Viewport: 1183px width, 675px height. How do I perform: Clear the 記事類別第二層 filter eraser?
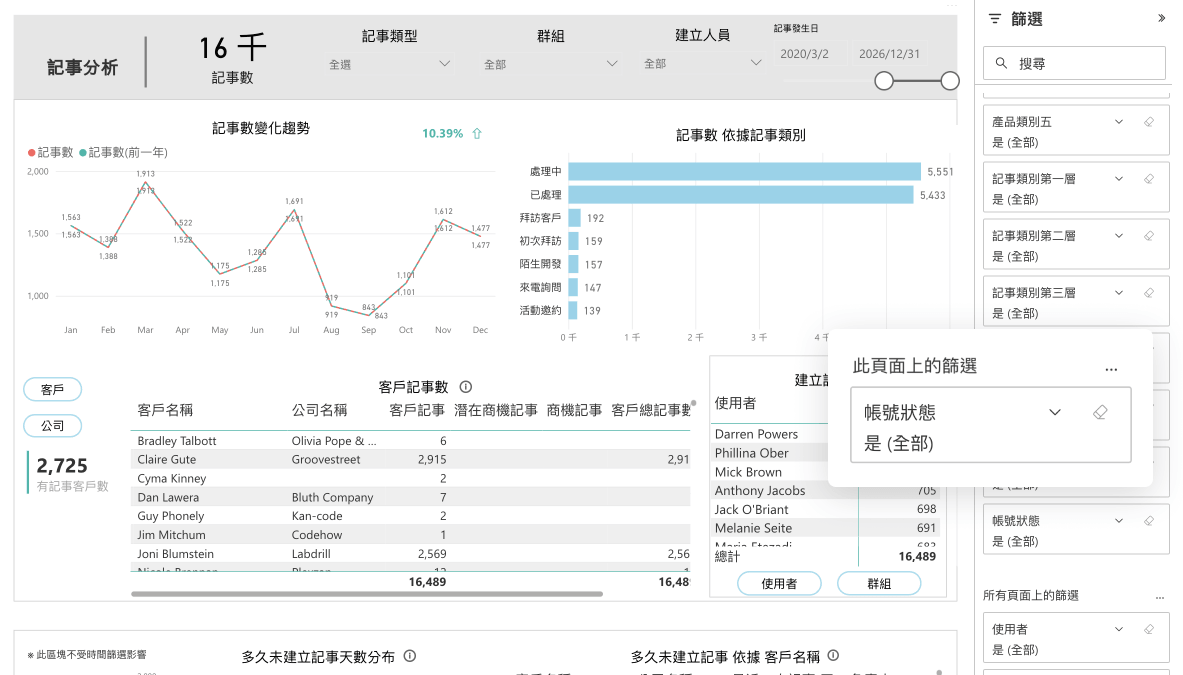click(x=1148, y=235)
